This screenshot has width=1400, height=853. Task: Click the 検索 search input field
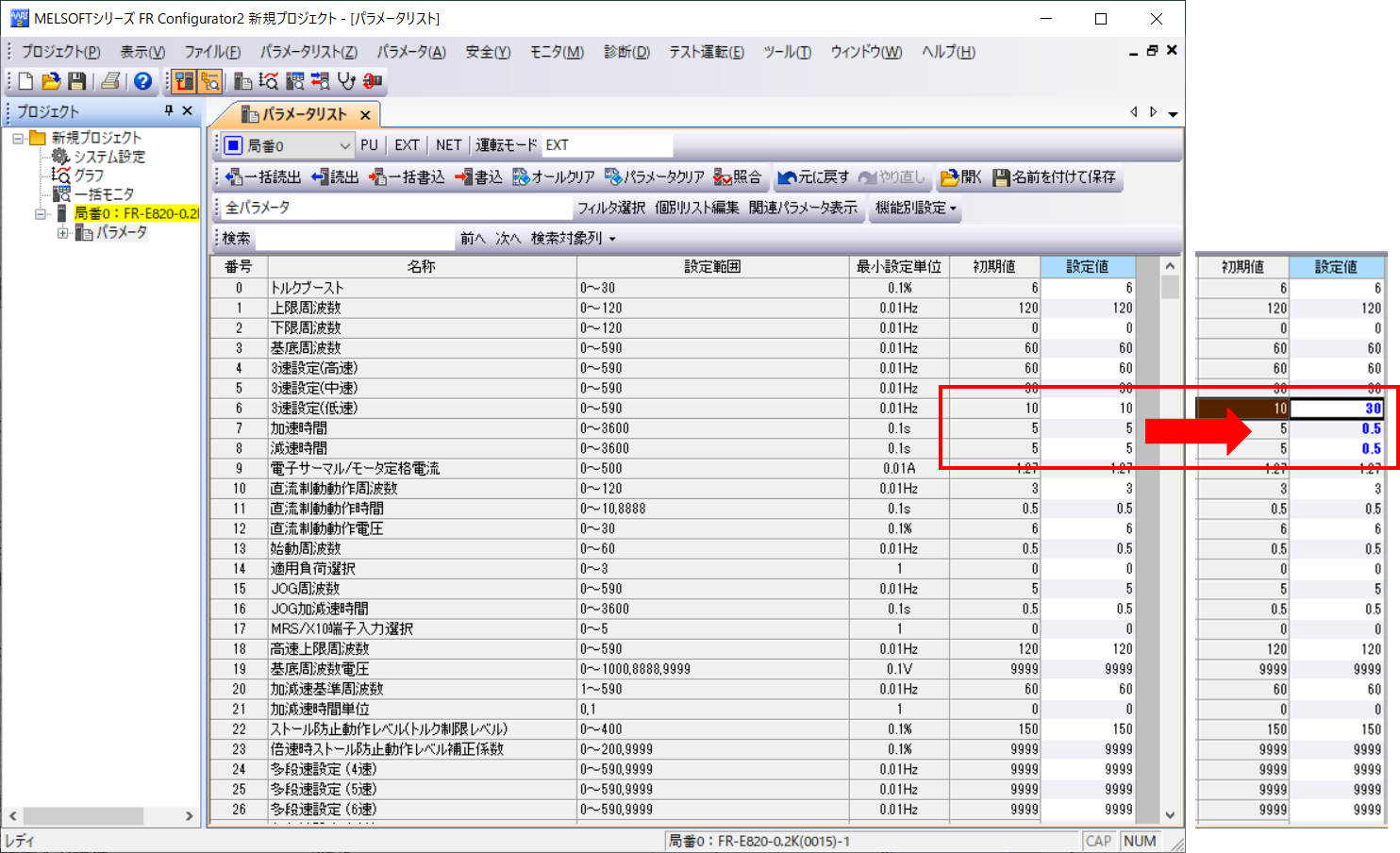tap(355, 238)
